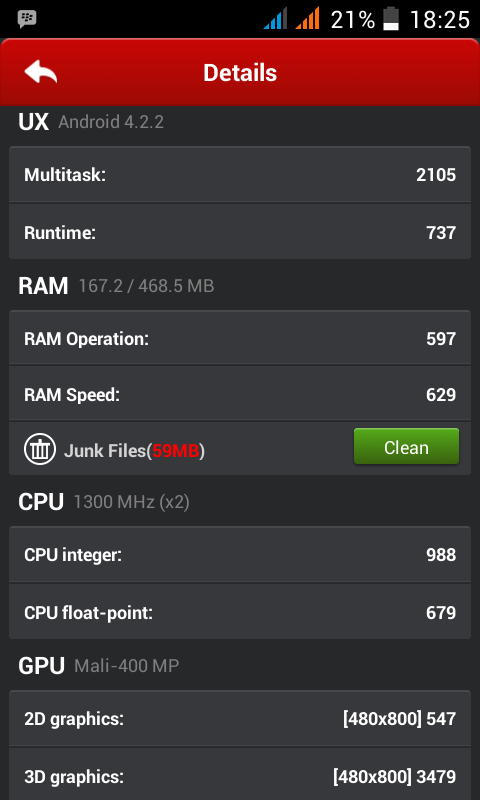Viewport: 480px width, 800px height.
Task: Tap the orange signal strength icon
Action: pyautogui.click(x=308, y=18)
